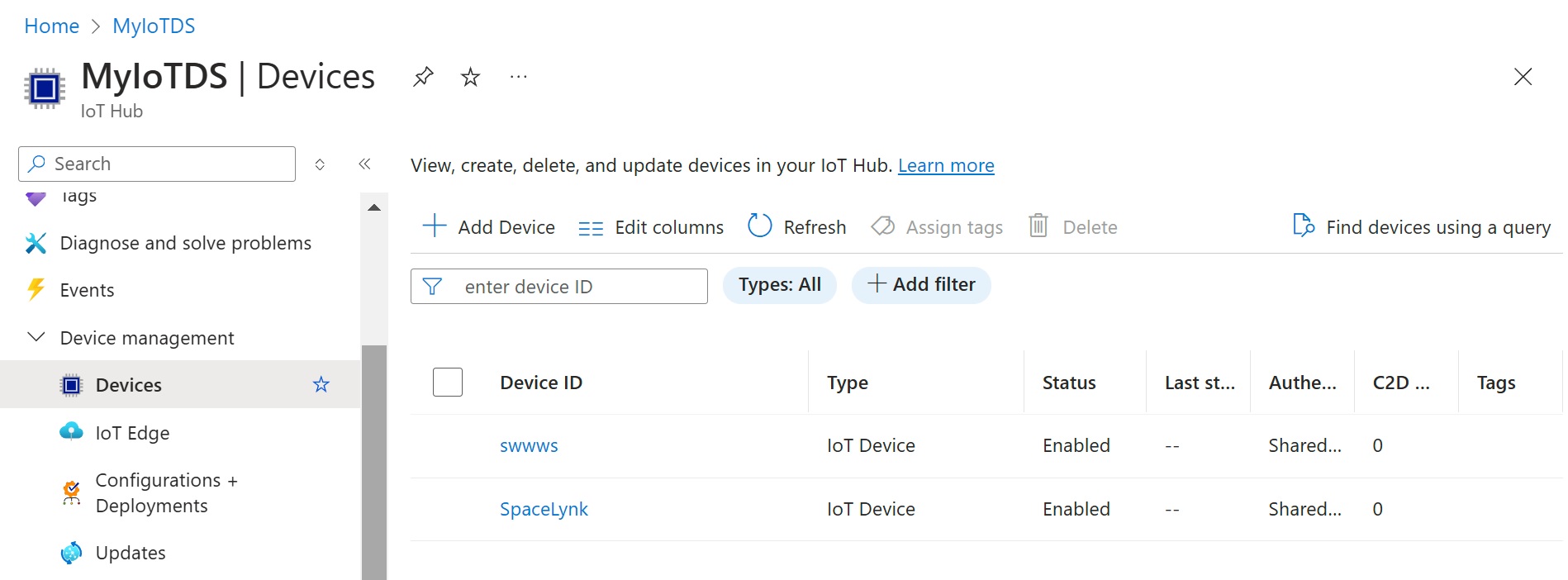Screen dimensions: 1568x580
Task: Click the IoT Edge cloud icon
Action: pyautogui.click(x=71, y=431)
